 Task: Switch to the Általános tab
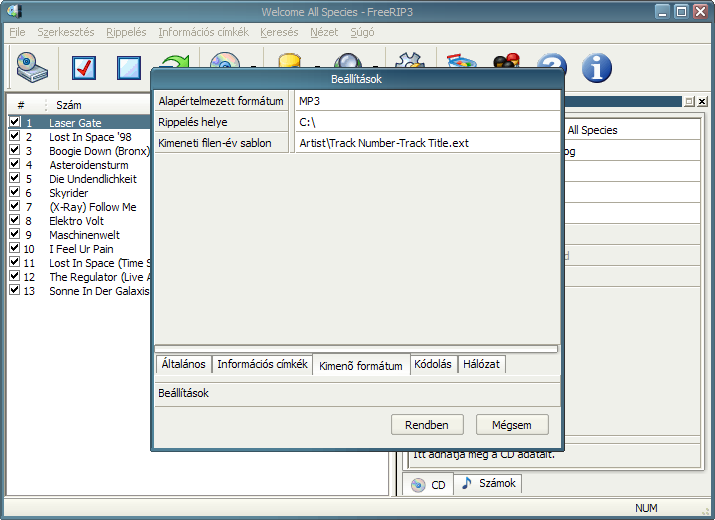point(183,364)
